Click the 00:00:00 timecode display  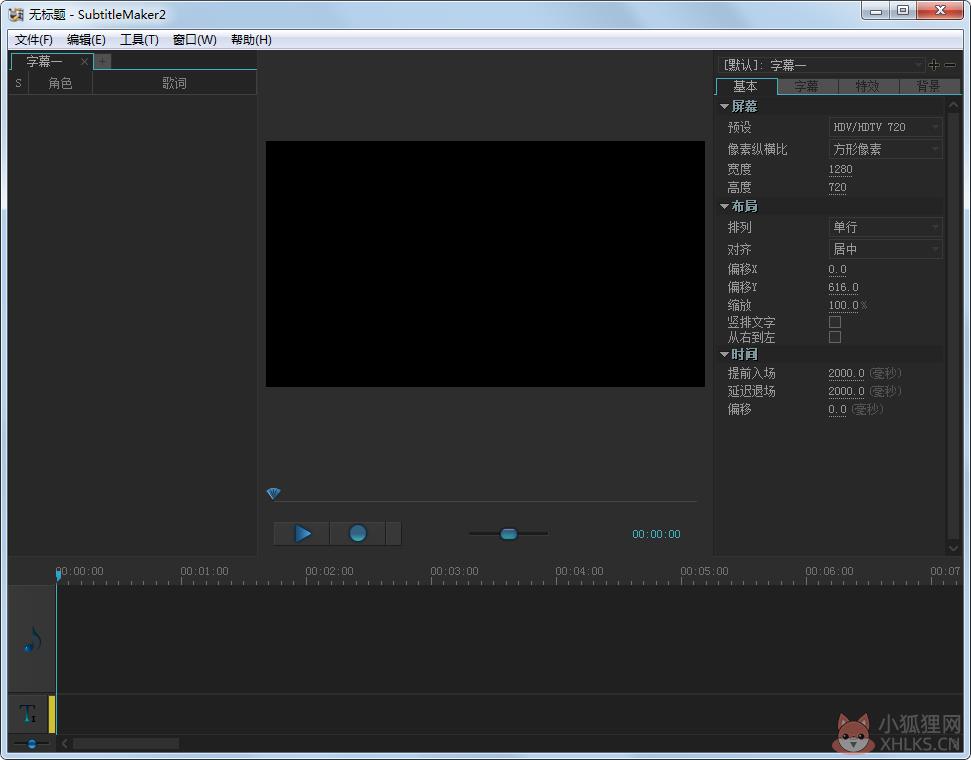pos(656,534)
